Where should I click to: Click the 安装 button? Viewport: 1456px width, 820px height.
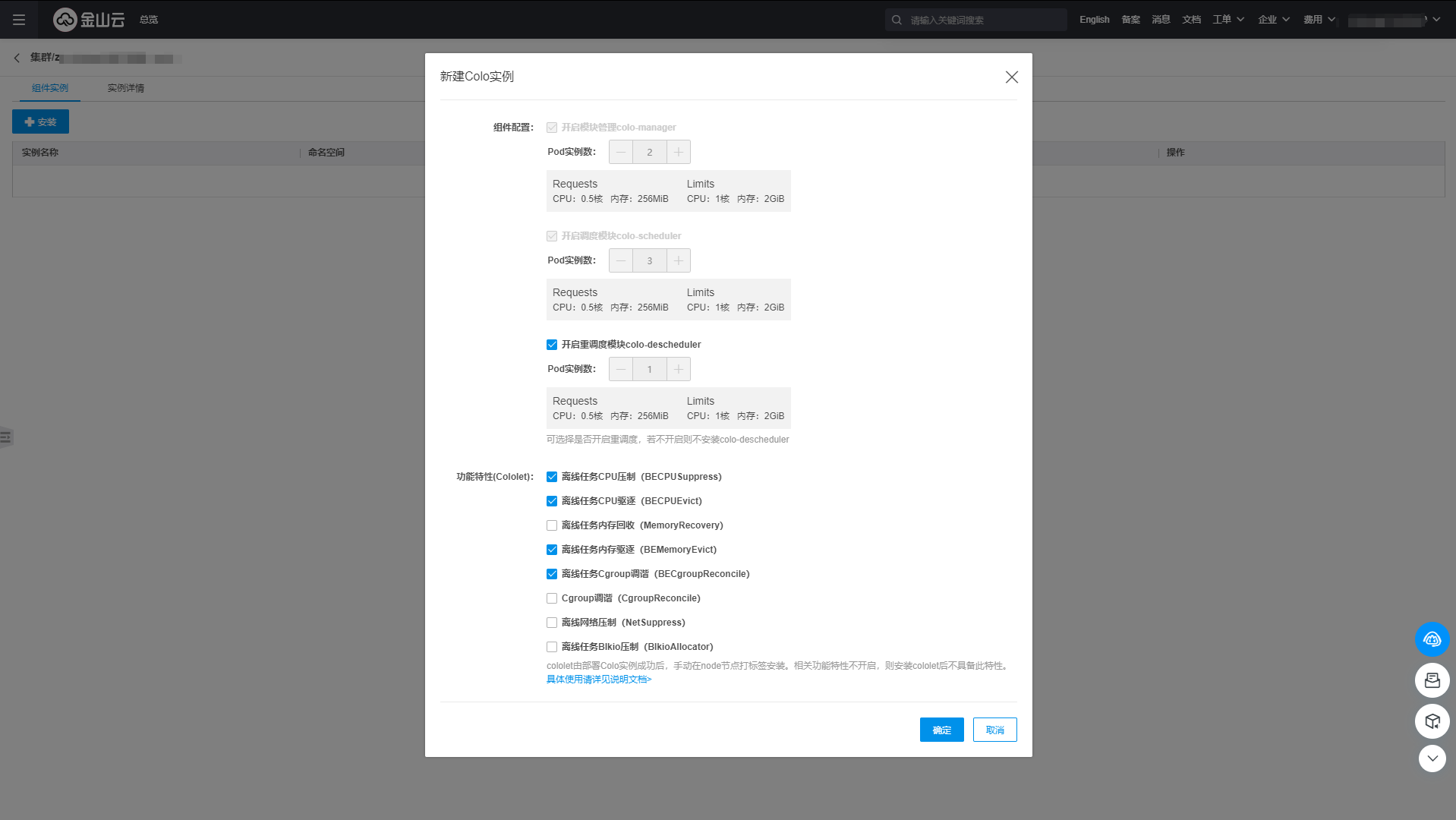point(40,121)
